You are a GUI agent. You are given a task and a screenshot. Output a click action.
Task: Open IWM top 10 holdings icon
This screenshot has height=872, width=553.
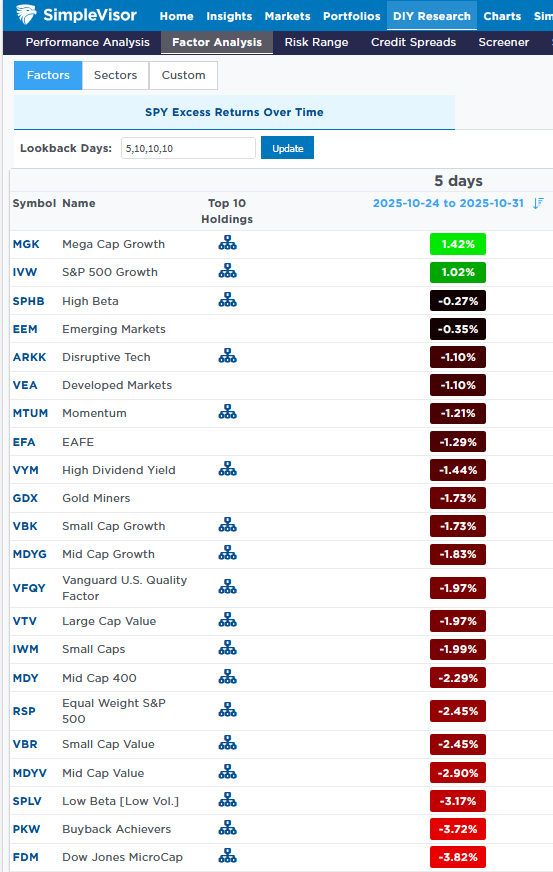coord(227,648)
